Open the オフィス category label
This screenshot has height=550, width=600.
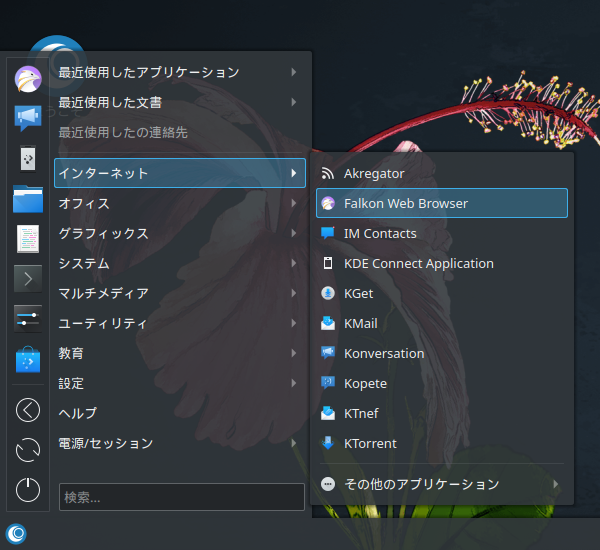pyautogui.click(x=84, y=203)
